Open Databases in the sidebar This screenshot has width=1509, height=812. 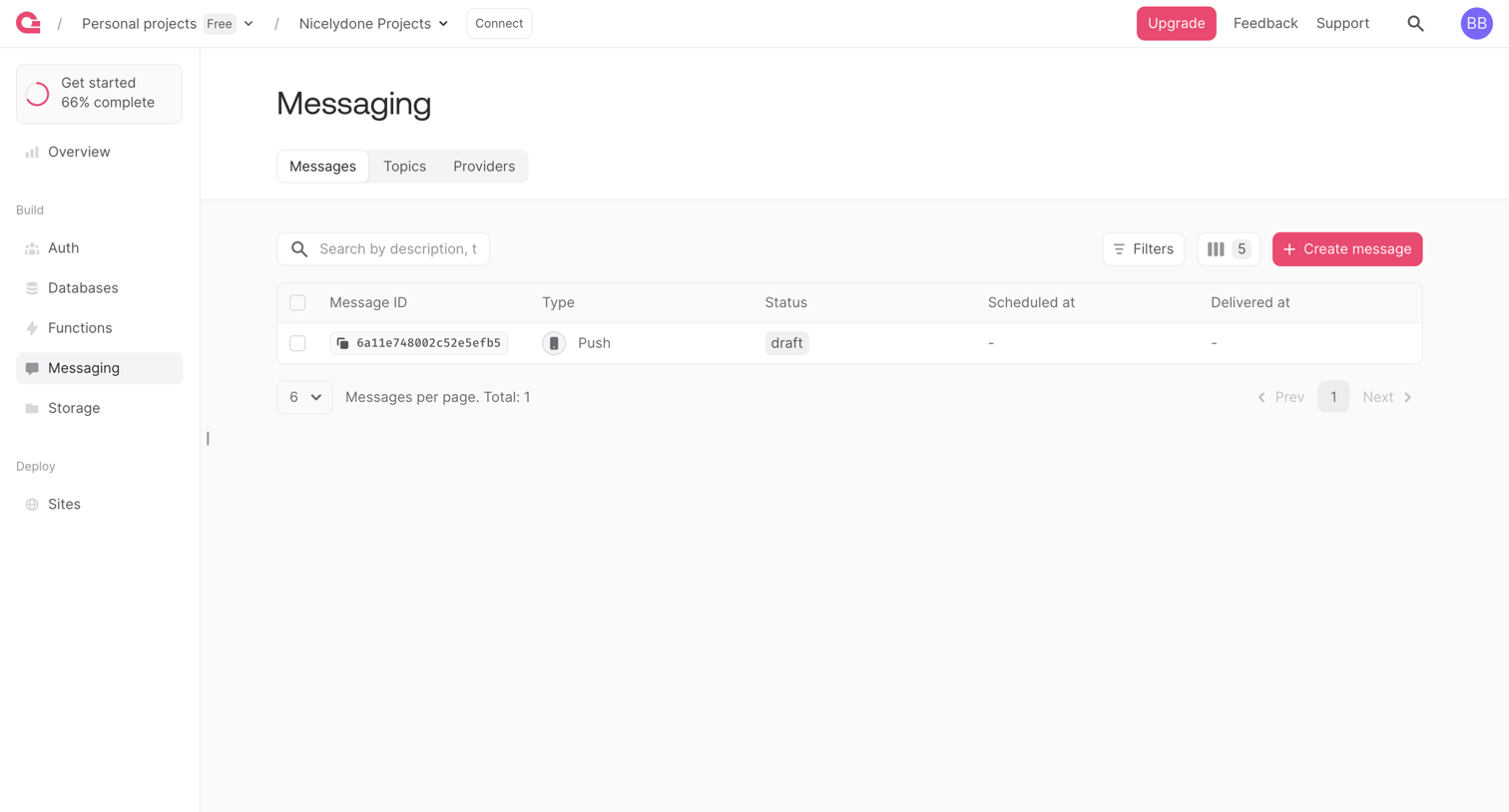tap(99, 288)
